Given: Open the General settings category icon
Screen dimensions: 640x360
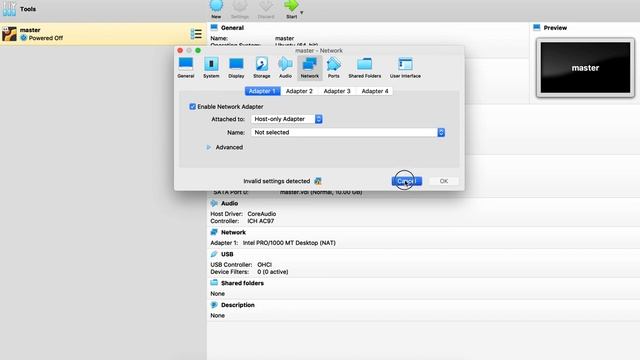Looking at the screenshot, I should coord(186,68).
